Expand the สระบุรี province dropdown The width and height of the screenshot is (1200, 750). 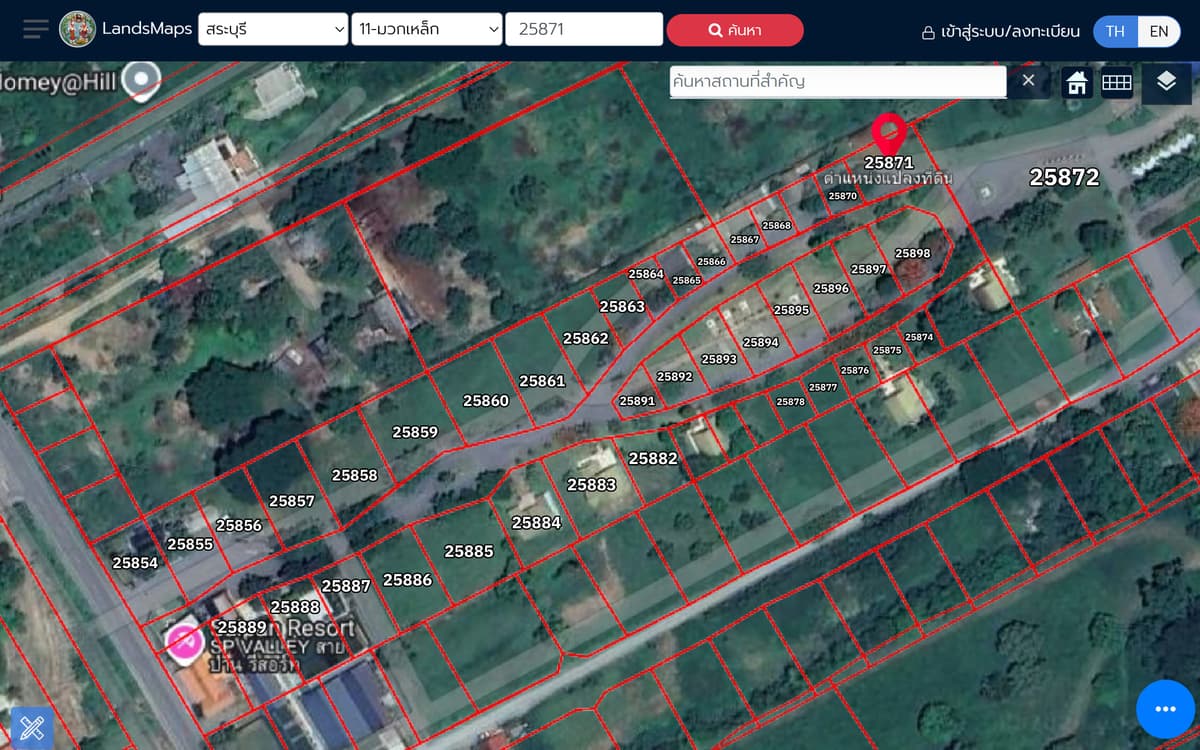(x=273, y=30)
